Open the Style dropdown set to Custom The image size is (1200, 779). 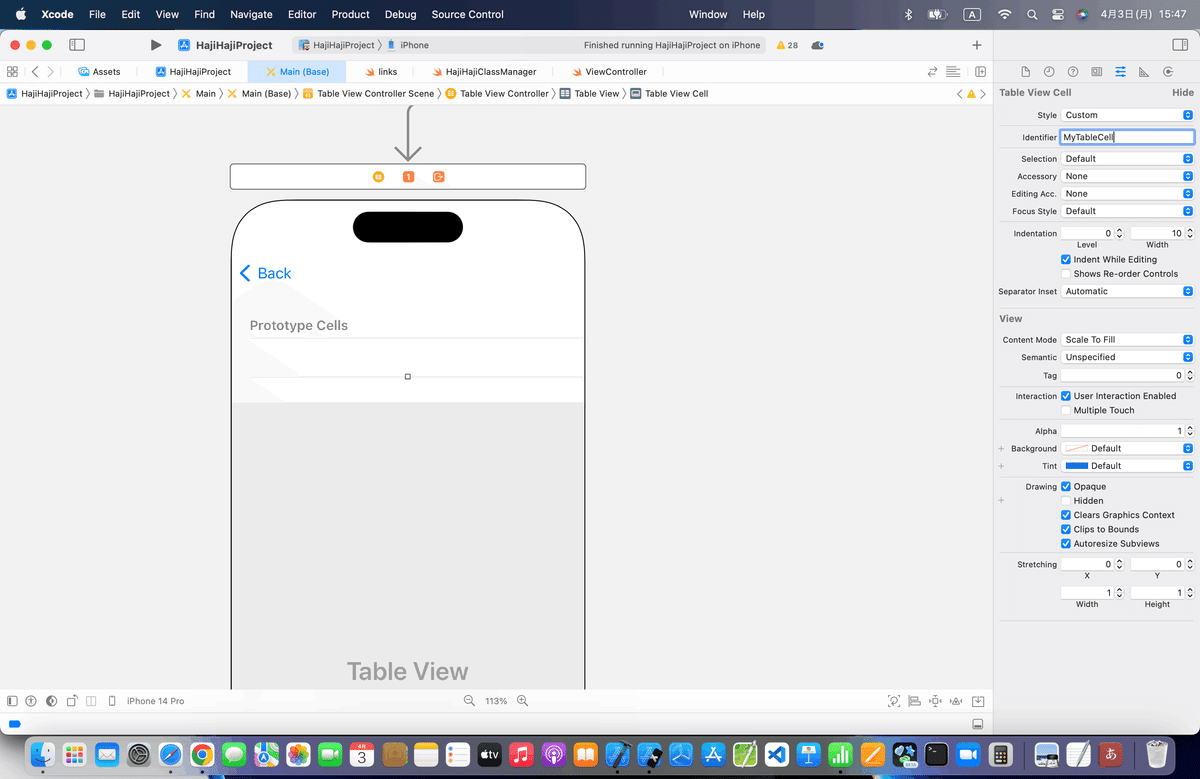[x=1127, y=115]
